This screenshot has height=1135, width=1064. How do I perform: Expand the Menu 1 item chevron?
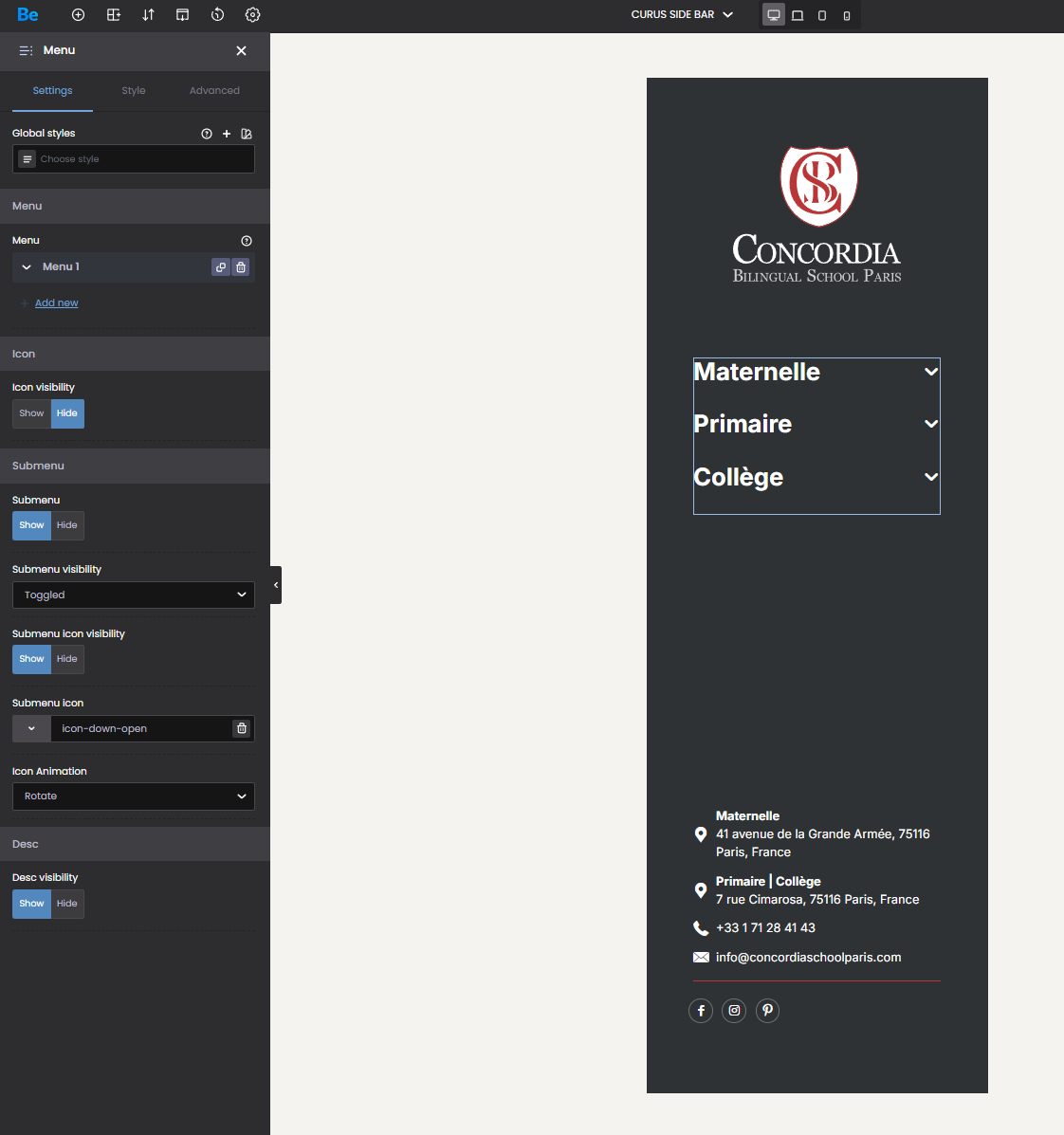coord(27,267)
